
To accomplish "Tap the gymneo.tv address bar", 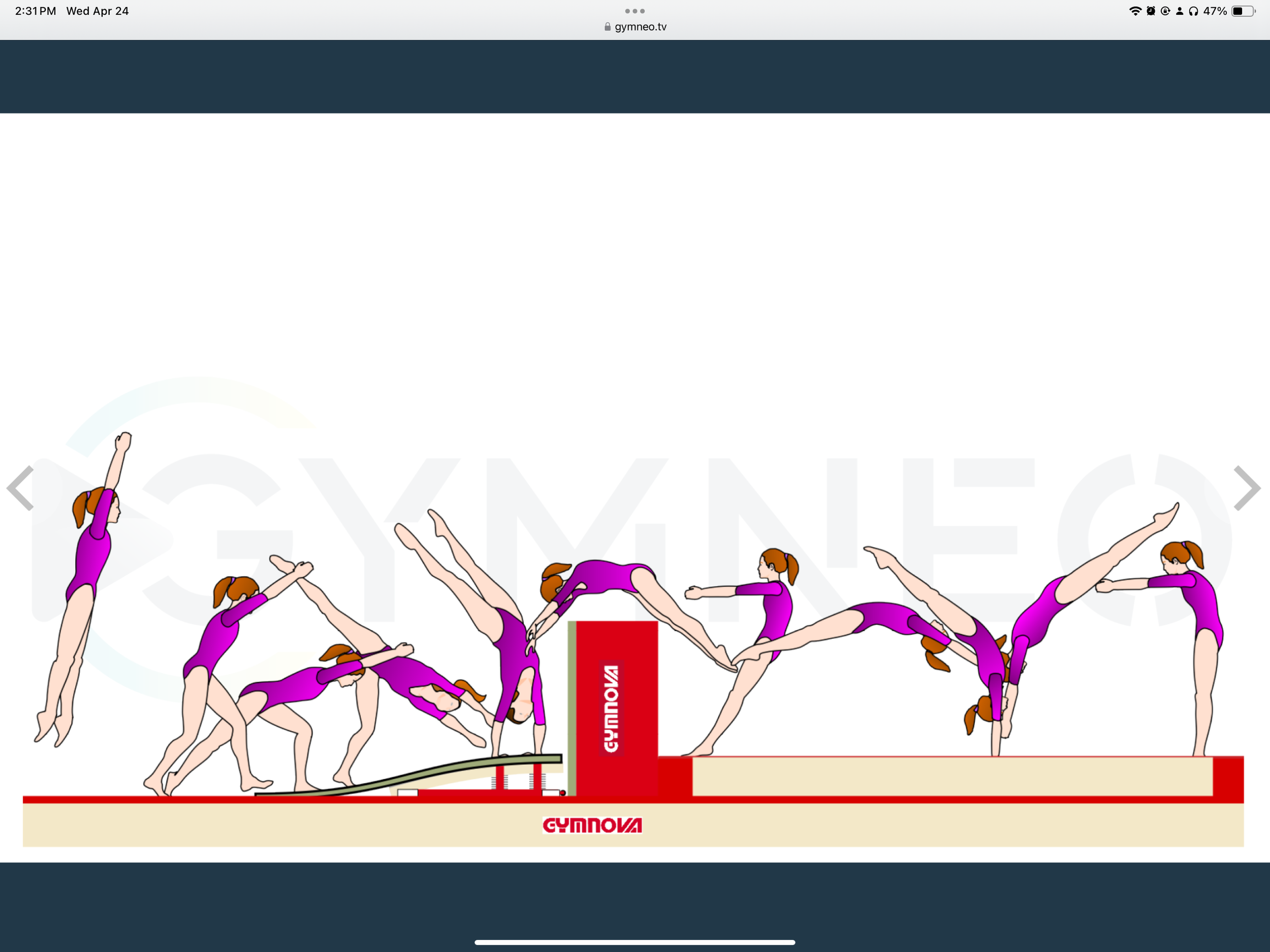I will 640,26.
